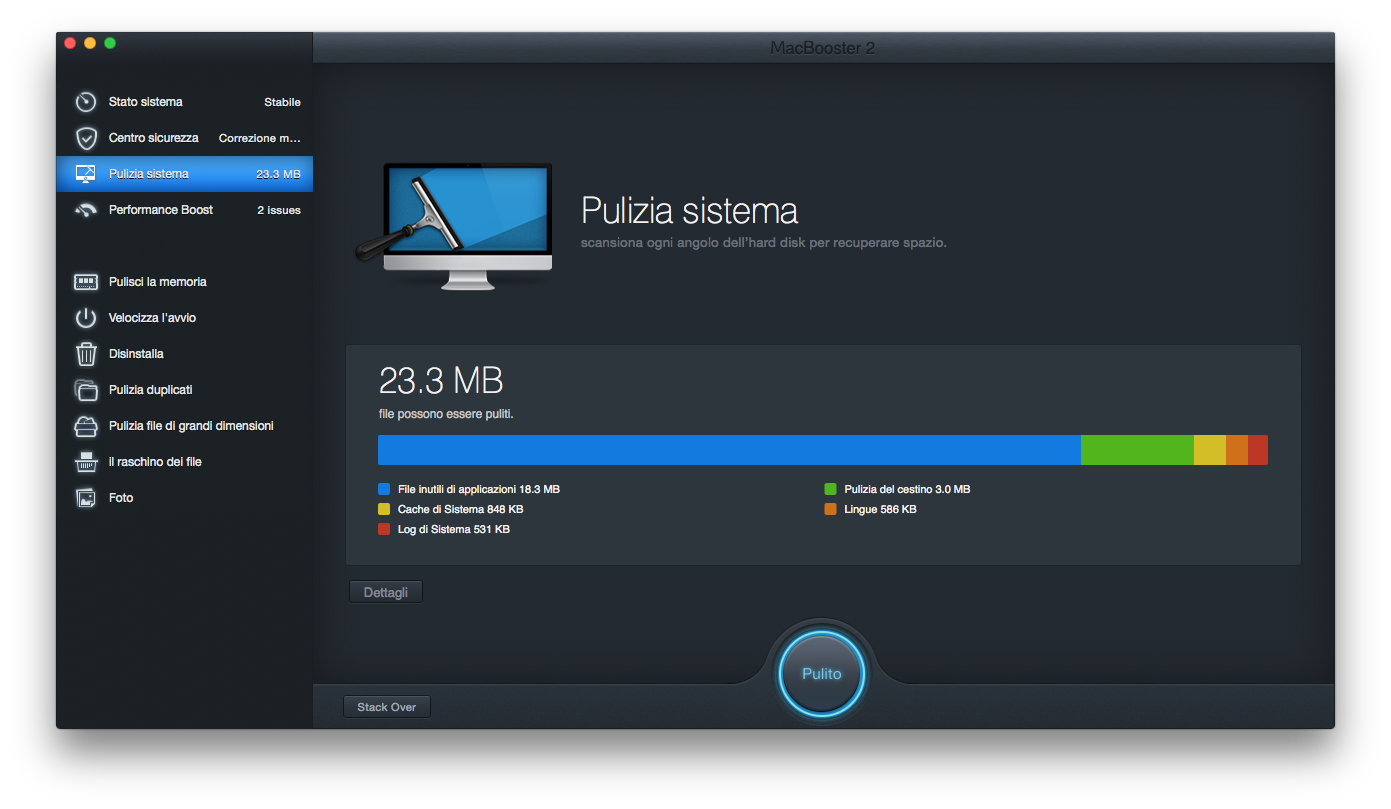This screenshot has width=1391, height=809.
Task: Click the 'Correzione m…' security status
Action: point(260,138)
